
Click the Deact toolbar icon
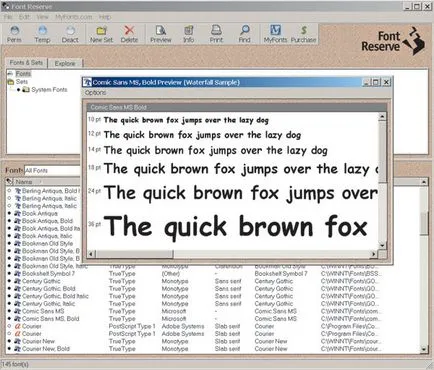[x=70, y=34]
